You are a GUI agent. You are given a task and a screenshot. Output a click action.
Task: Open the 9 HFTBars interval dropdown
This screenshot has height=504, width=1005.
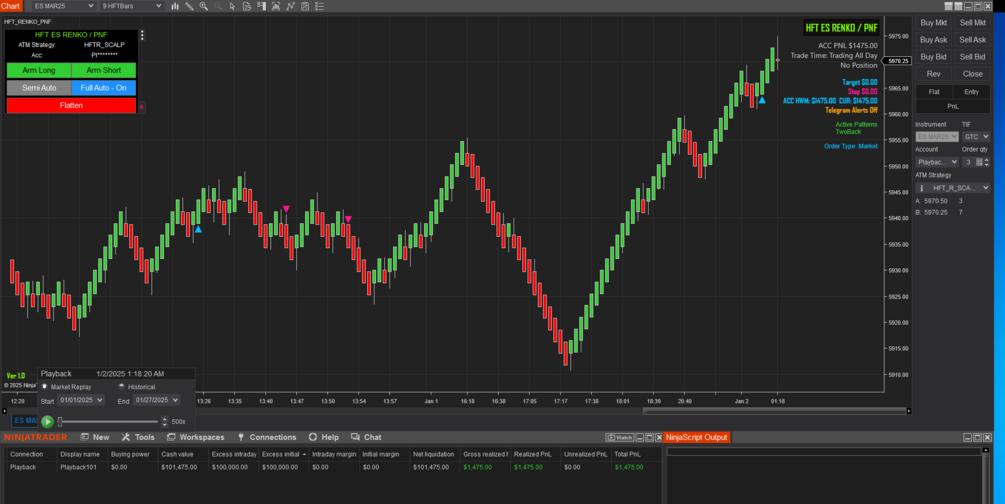[x=131, y=6]
